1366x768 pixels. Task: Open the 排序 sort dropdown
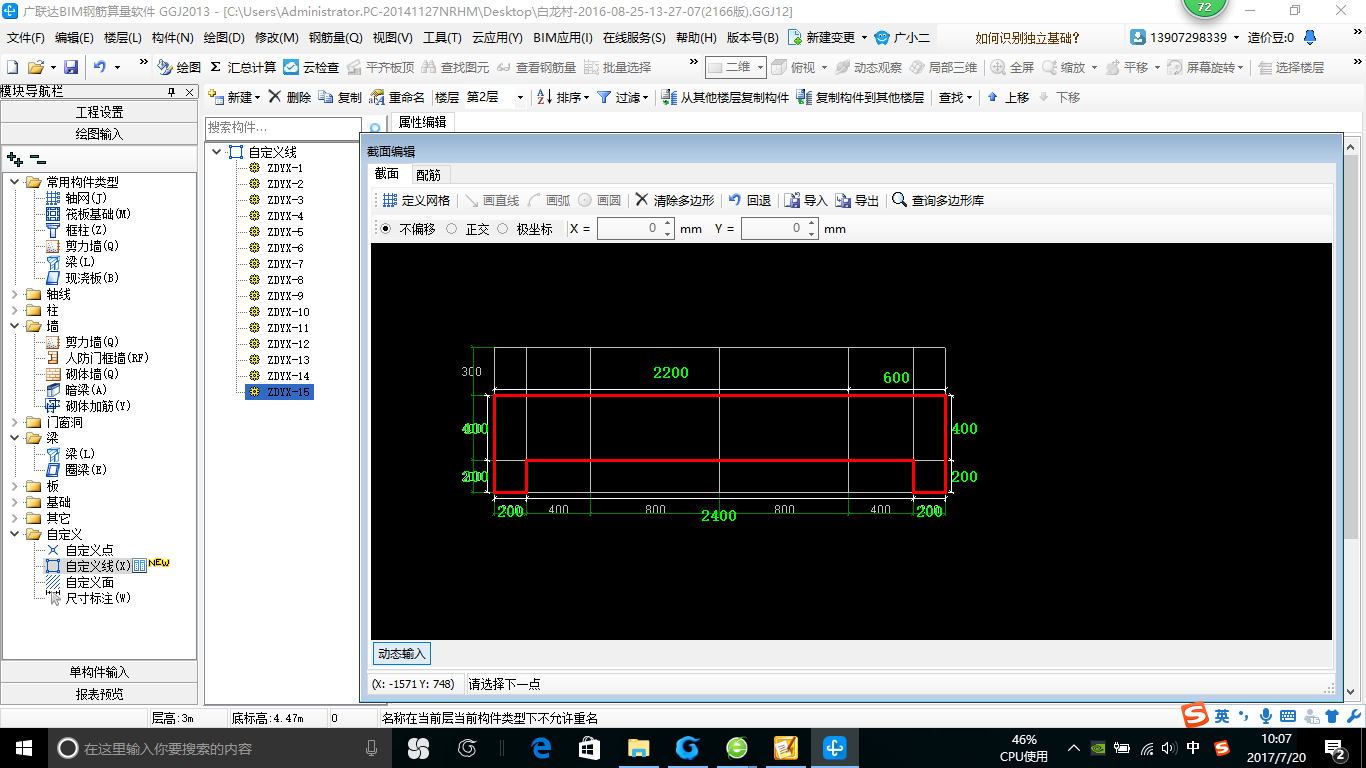[x=586, y=98]
